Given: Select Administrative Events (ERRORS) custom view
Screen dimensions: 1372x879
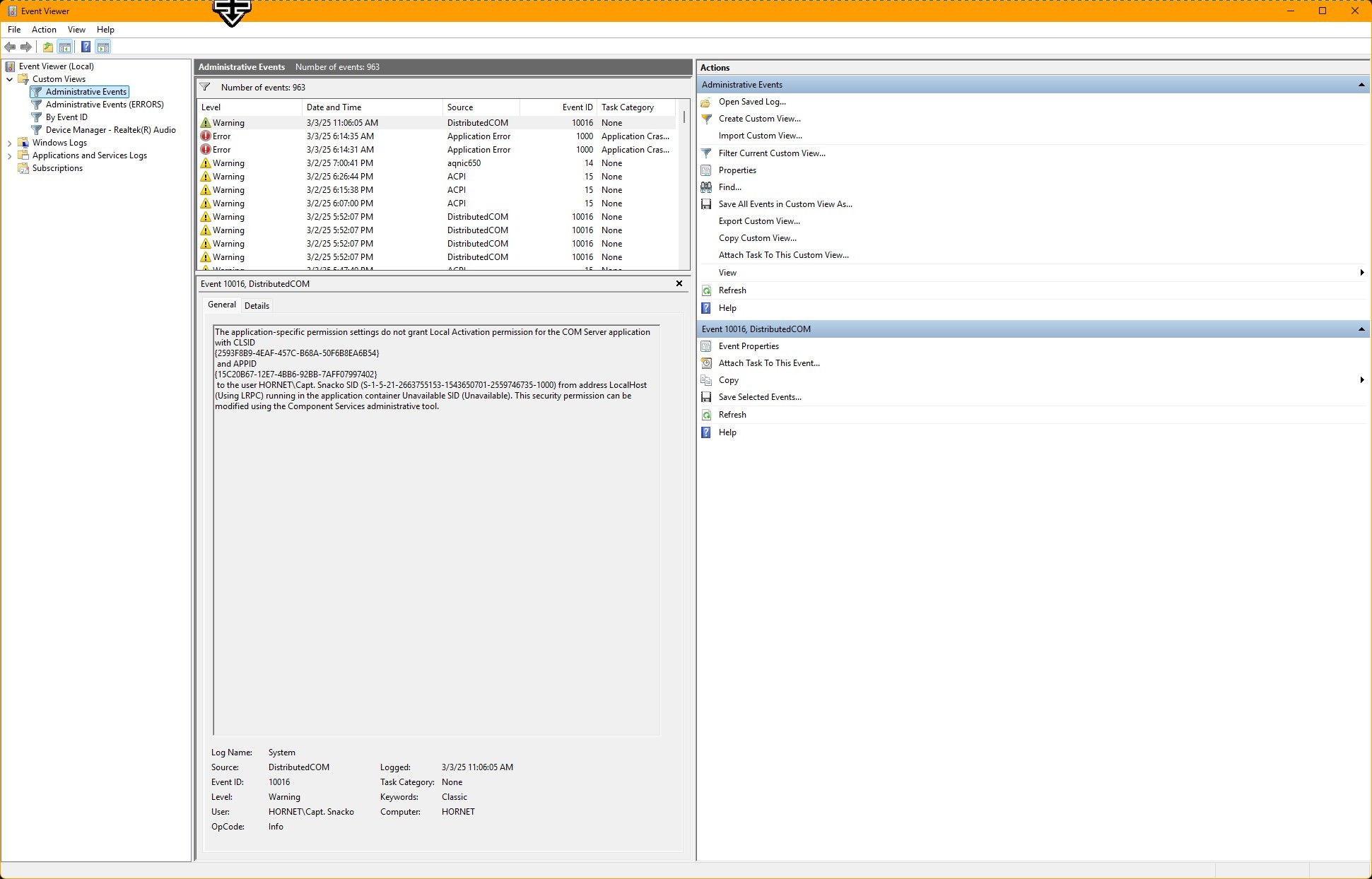Looking at the screenshot, I should click(105, 105).
